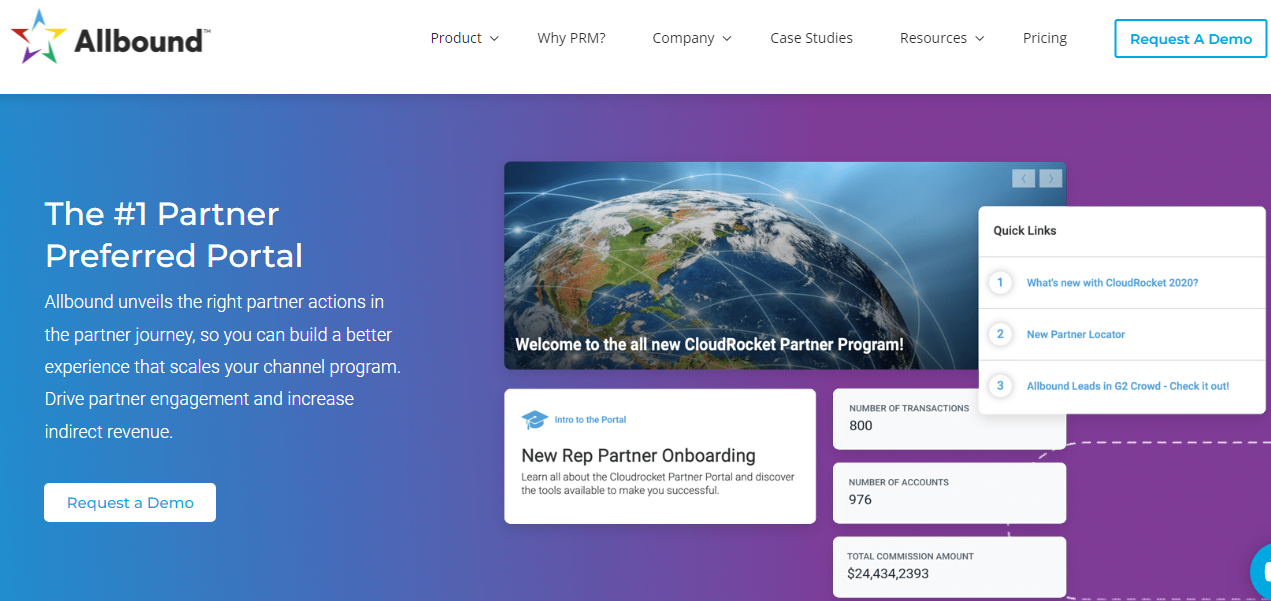The width and height of the screenshot is (1271, 601).
Task: Open New Partner Locator link
Action: (x=1076, y=334)
